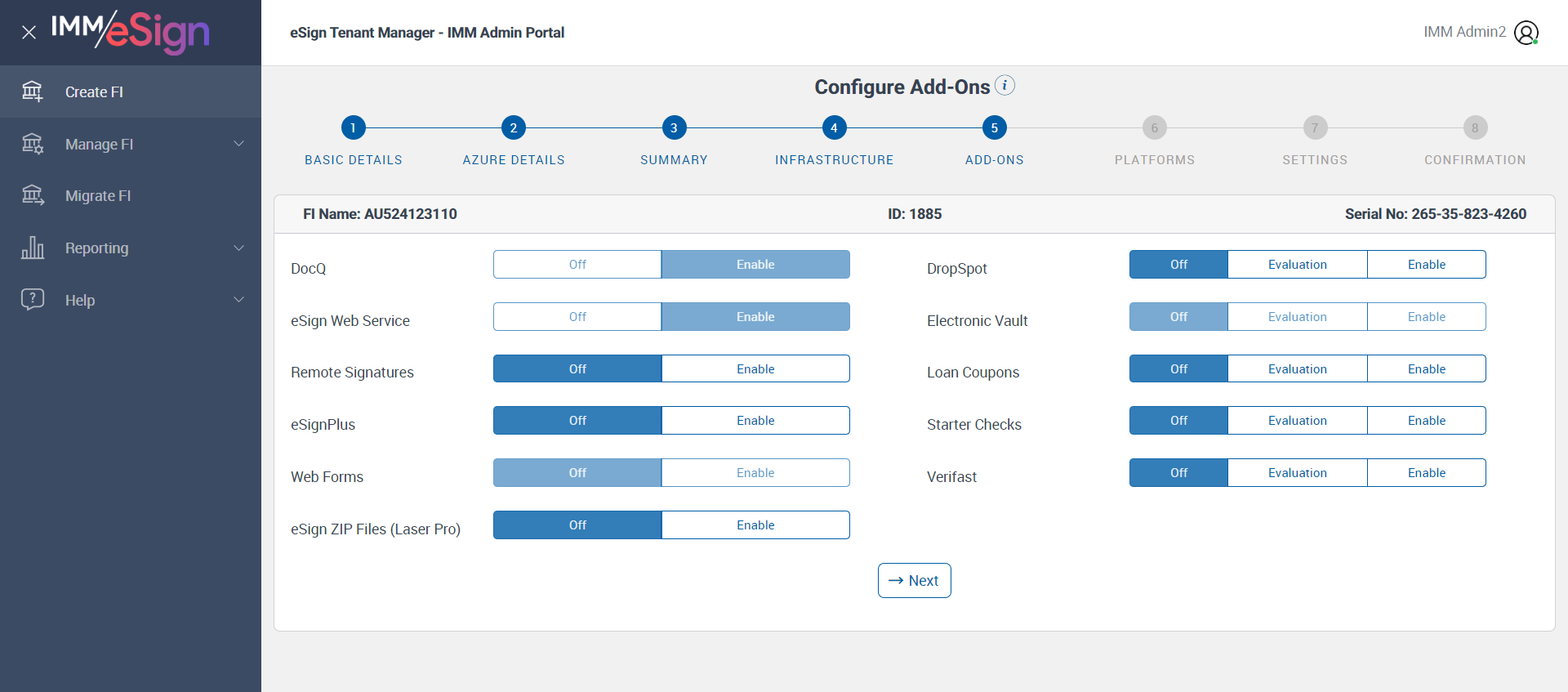Click the Reporting bar chart icon
1568x692 pixels.
tap(33, 248)
